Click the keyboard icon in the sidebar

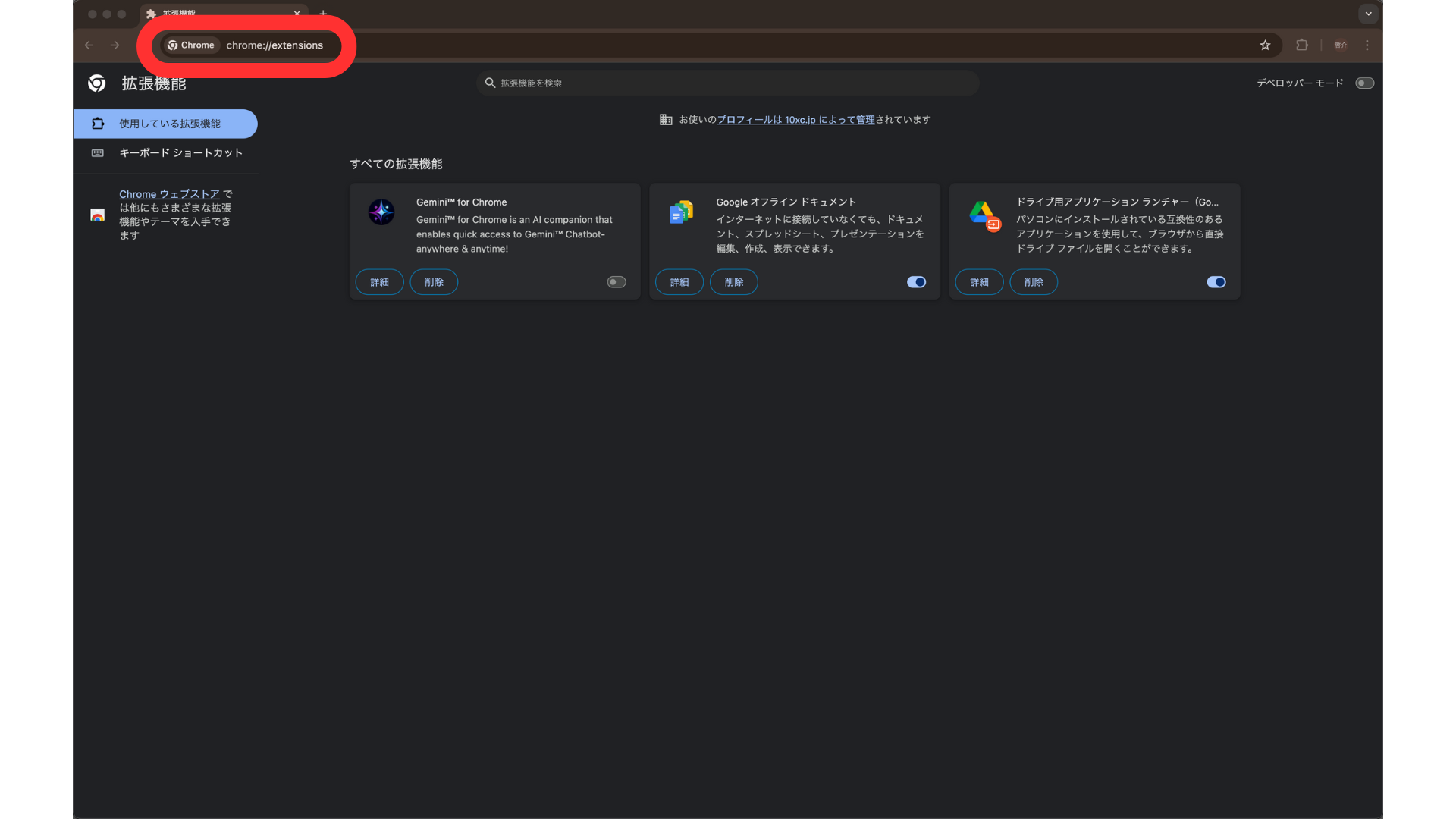[x=98, y=153]
